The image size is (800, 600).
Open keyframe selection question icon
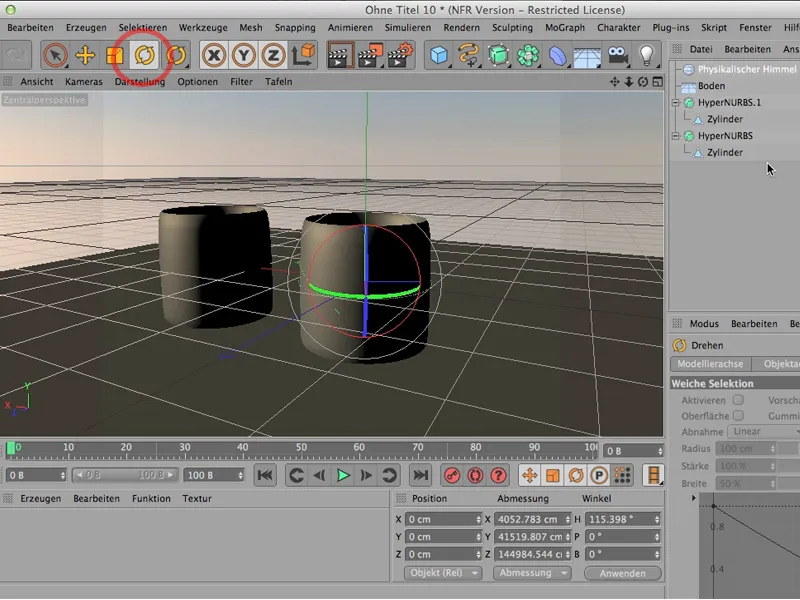click(498, 476)
